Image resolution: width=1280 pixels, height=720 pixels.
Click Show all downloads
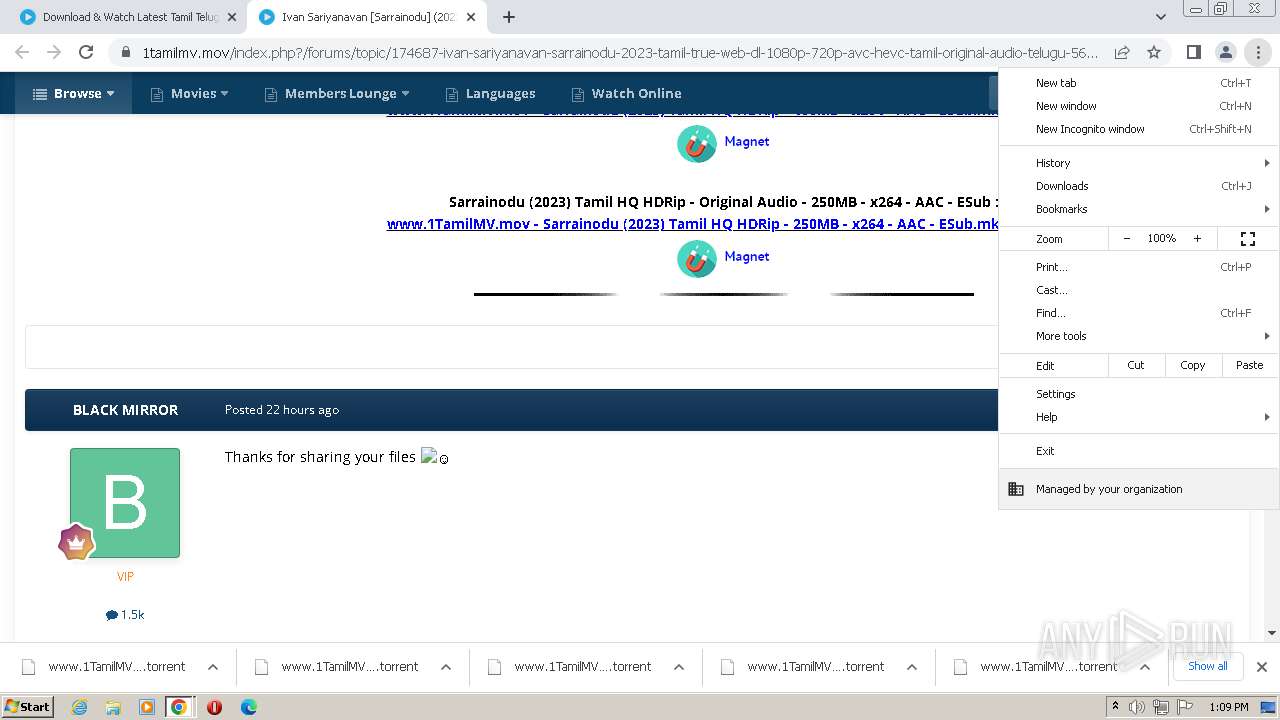(x=1207, y=666)
